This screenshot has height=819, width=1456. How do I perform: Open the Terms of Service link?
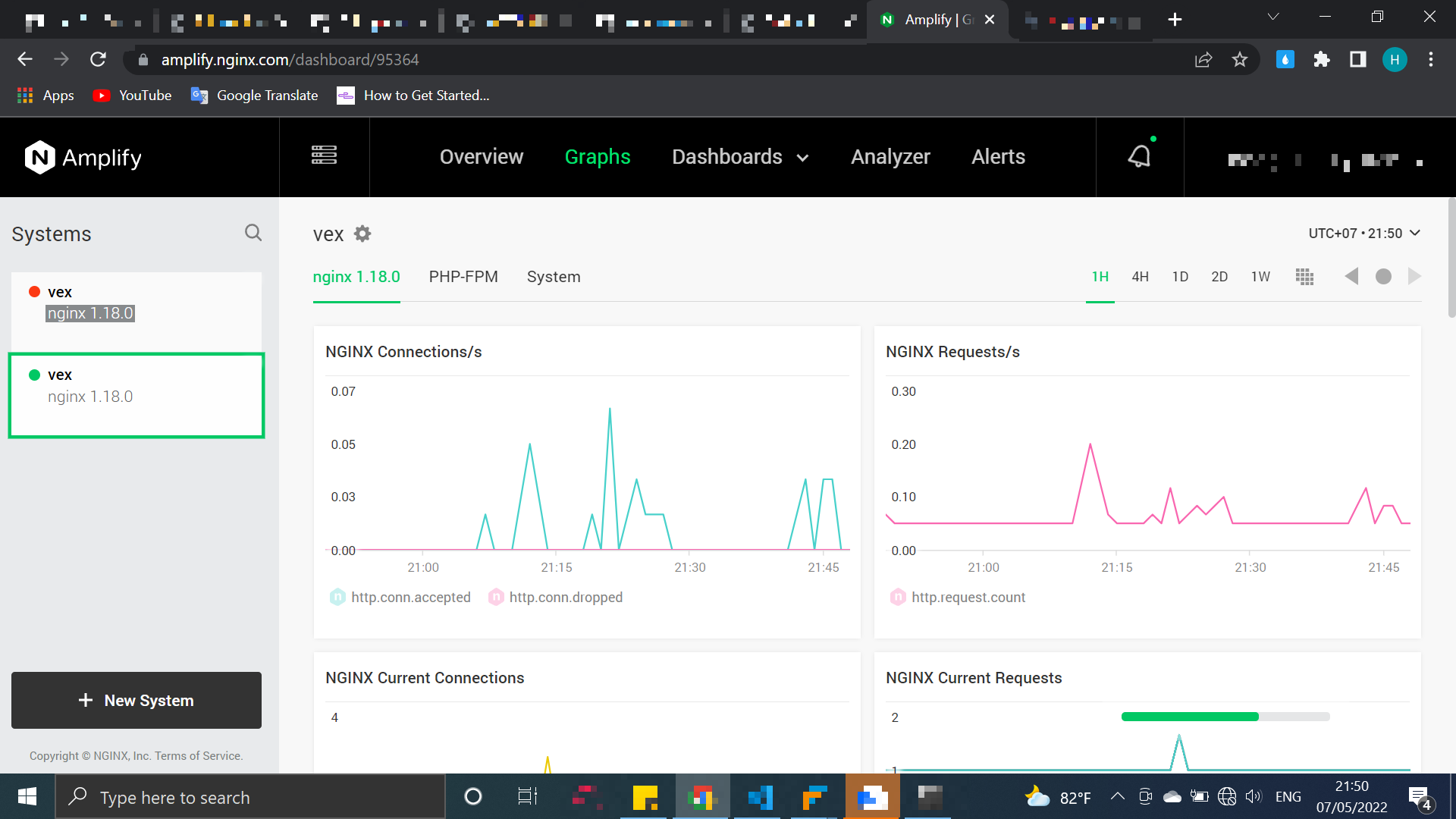196,755
